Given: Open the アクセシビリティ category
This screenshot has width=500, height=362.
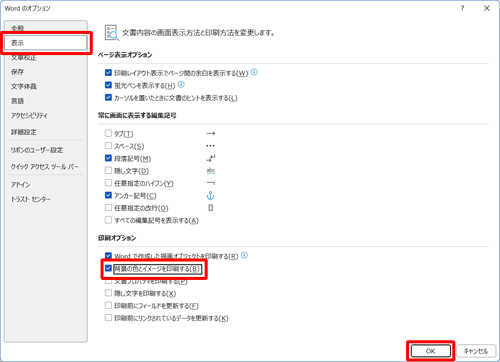Looking at the screenshot, I should [29, 115].
